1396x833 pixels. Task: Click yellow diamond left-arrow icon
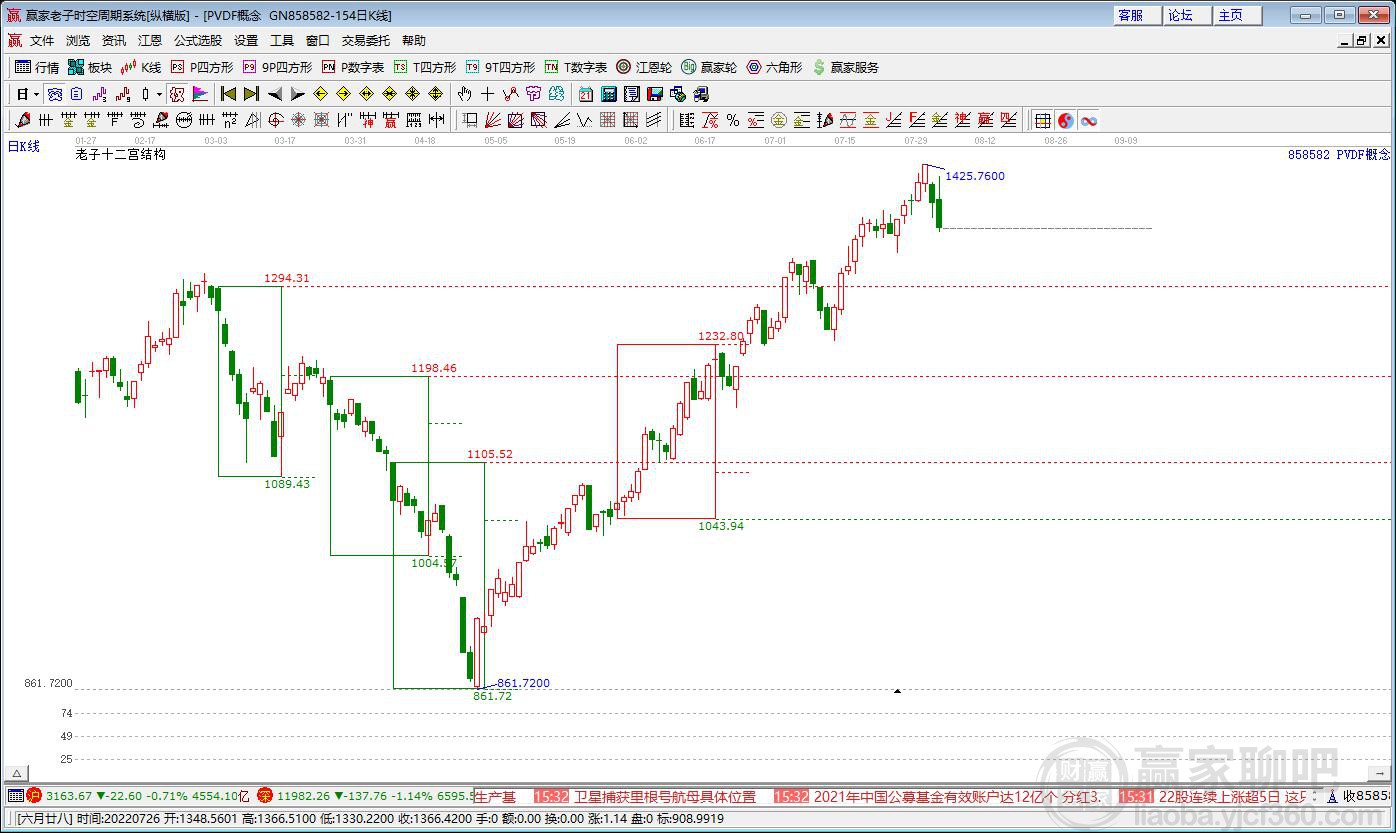tap(320, 94)
